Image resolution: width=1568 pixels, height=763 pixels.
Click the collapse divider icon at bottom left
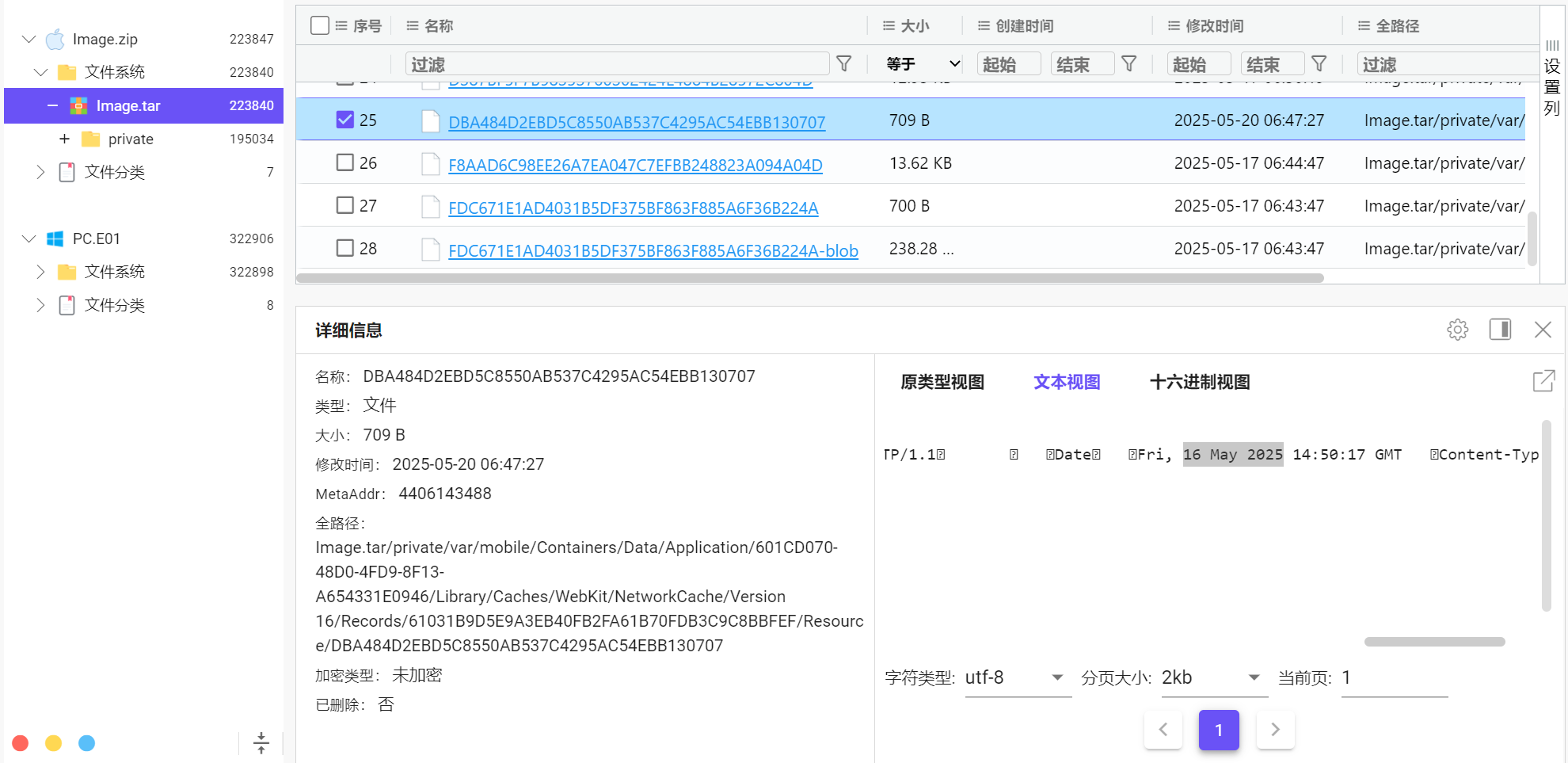coord(261,743)
